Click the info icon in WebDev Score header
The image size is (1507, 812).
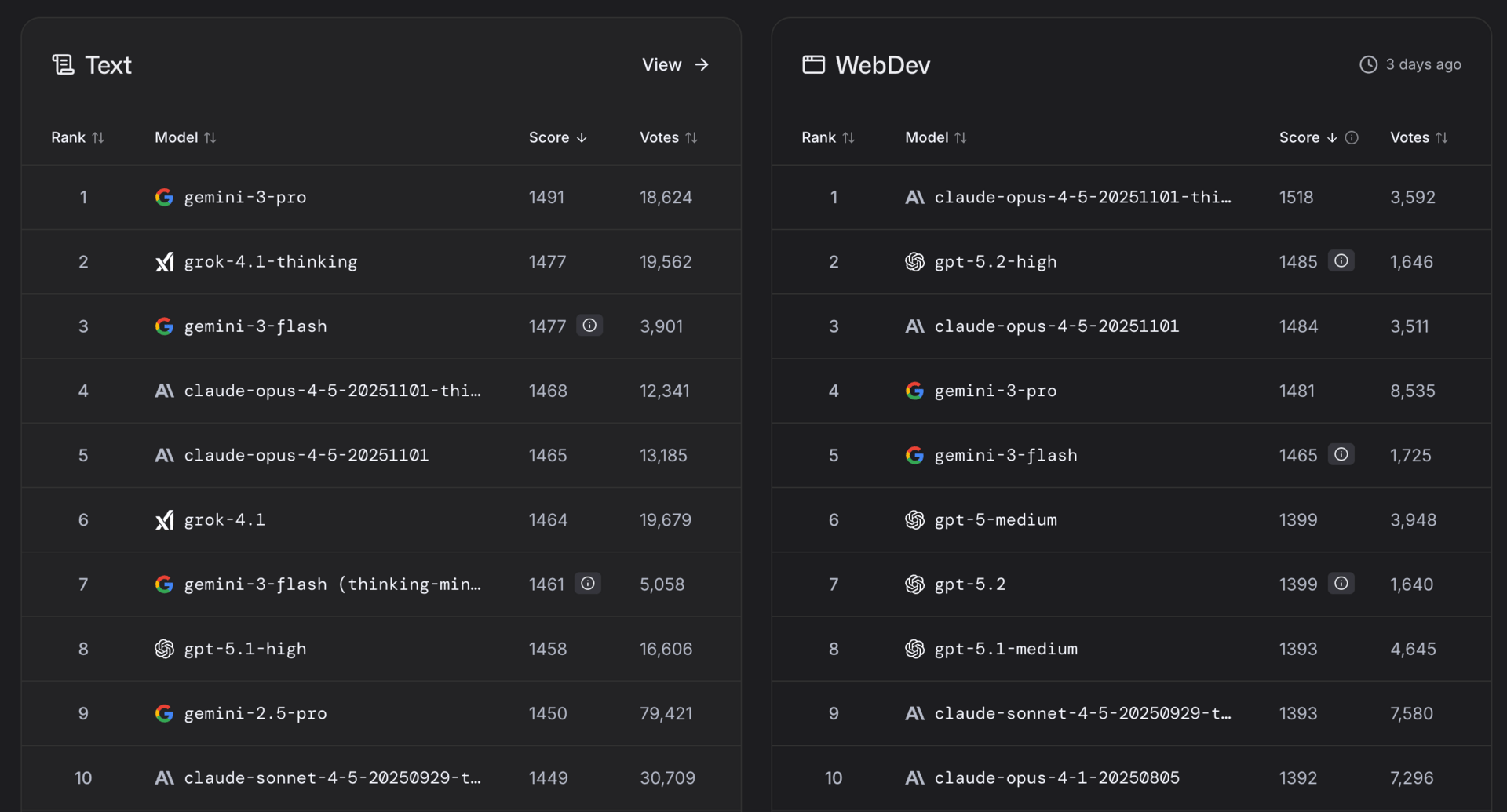(1352, 138)
